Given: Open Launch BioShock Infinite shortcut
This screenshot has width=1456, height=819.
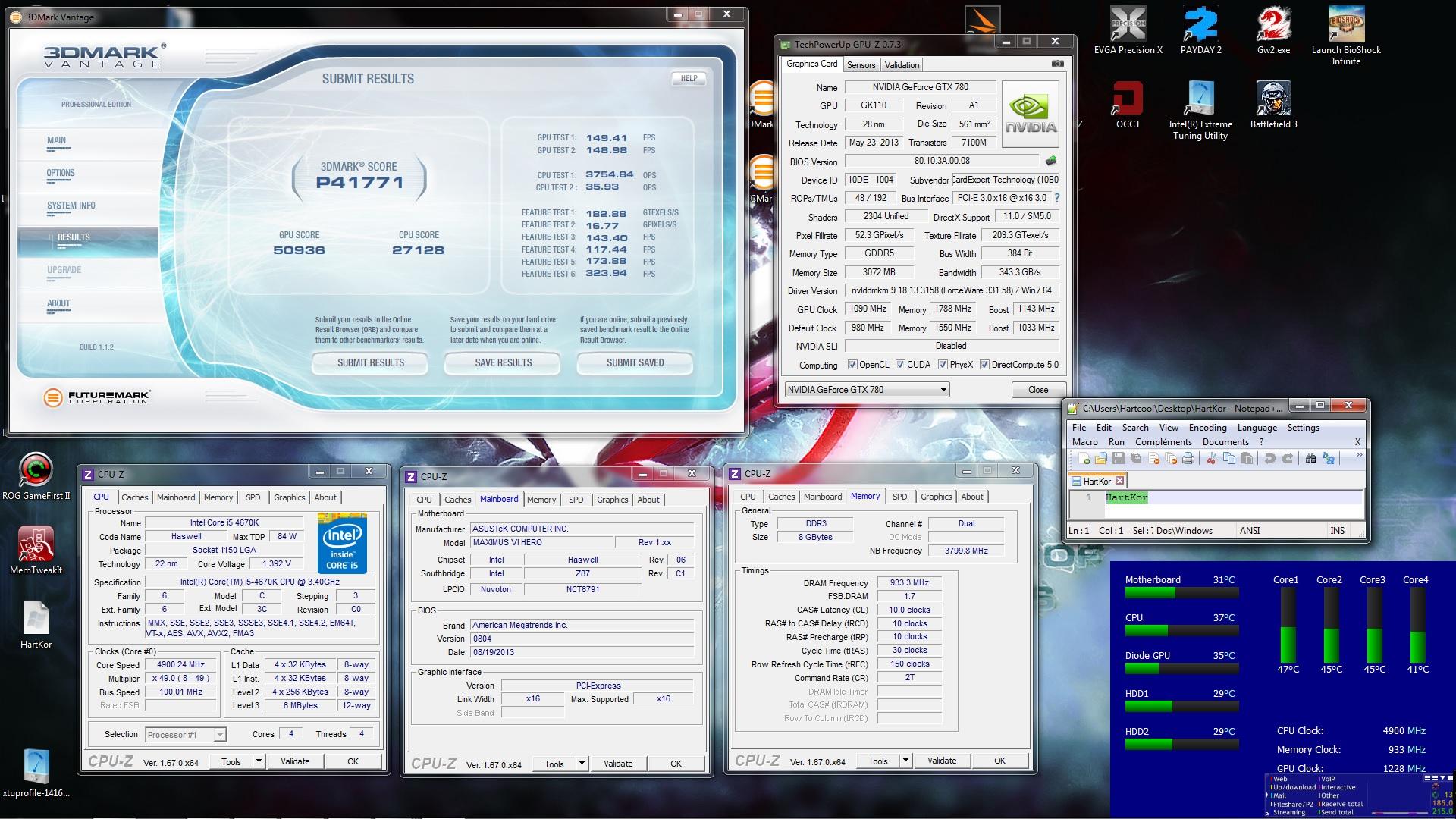Looking at the screenshot, I should coord(1346,36).
